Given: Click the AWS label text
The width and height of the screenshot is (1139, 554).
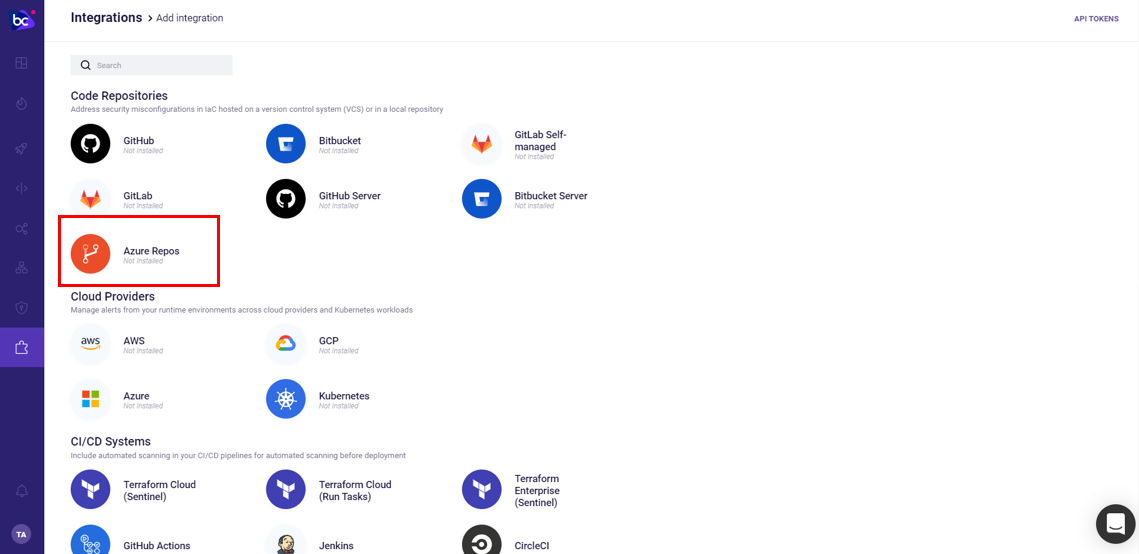Looking at the screenshot, I should (x=134, y=341).
